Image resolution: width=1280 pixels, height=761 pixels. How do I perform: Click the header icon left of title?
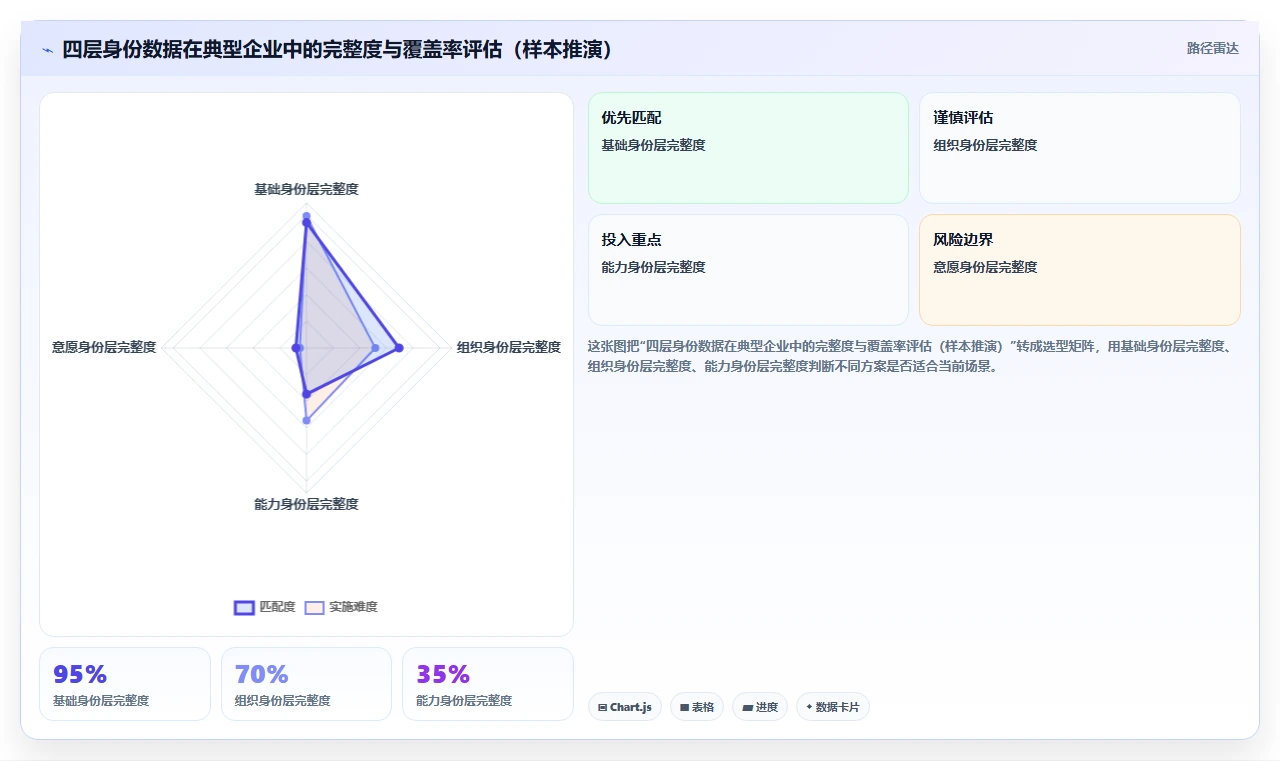pos(47,50)
